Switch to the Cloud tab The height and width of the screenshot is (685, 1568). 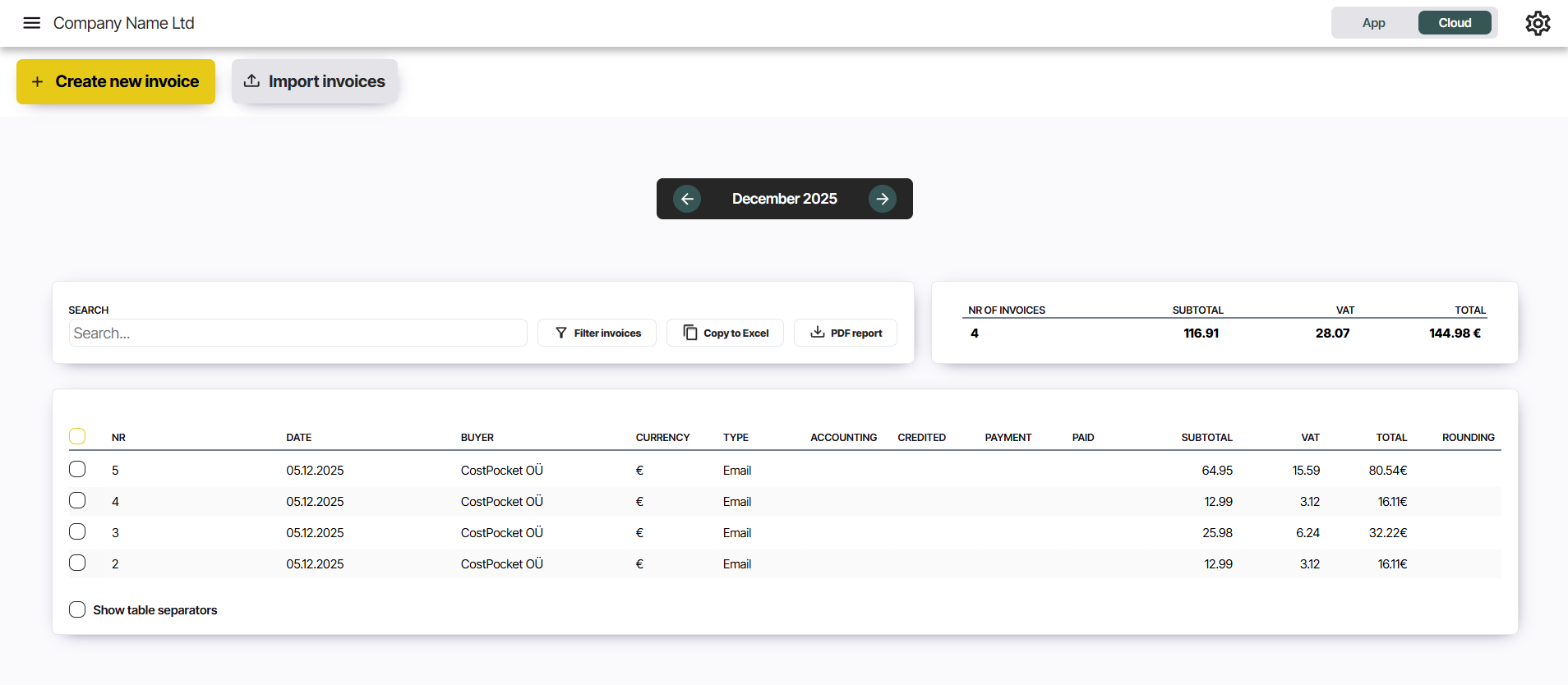(1454, 23)
